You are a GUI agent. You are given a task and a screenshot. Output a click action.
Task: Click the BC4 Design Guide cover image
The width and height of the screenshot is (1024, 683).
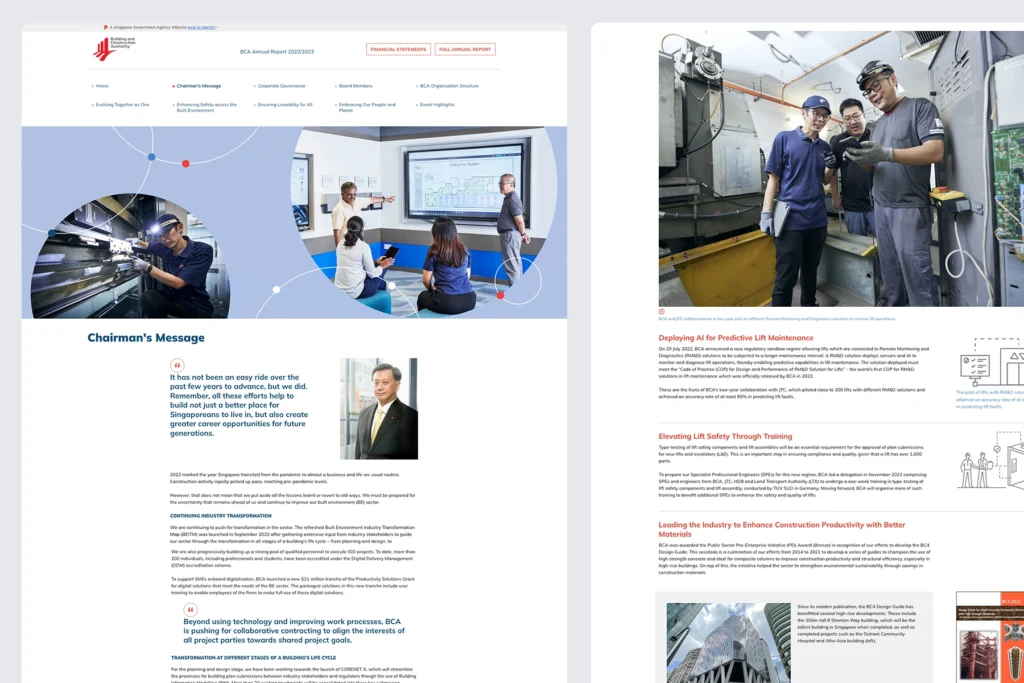(x=989, y=637)
